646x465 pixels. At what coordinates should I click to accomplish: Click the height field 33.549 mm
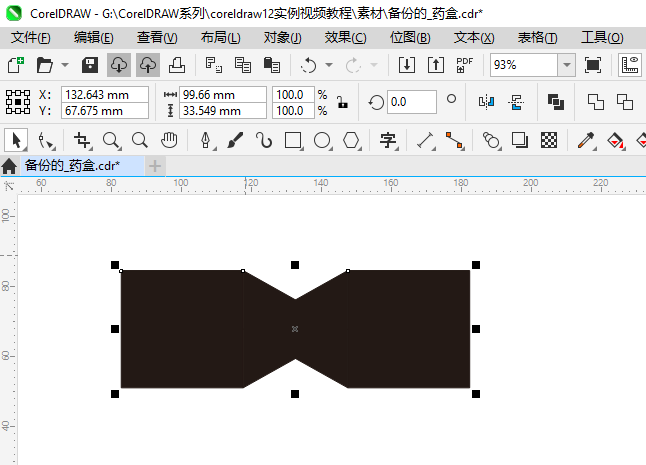coord(223,111)
